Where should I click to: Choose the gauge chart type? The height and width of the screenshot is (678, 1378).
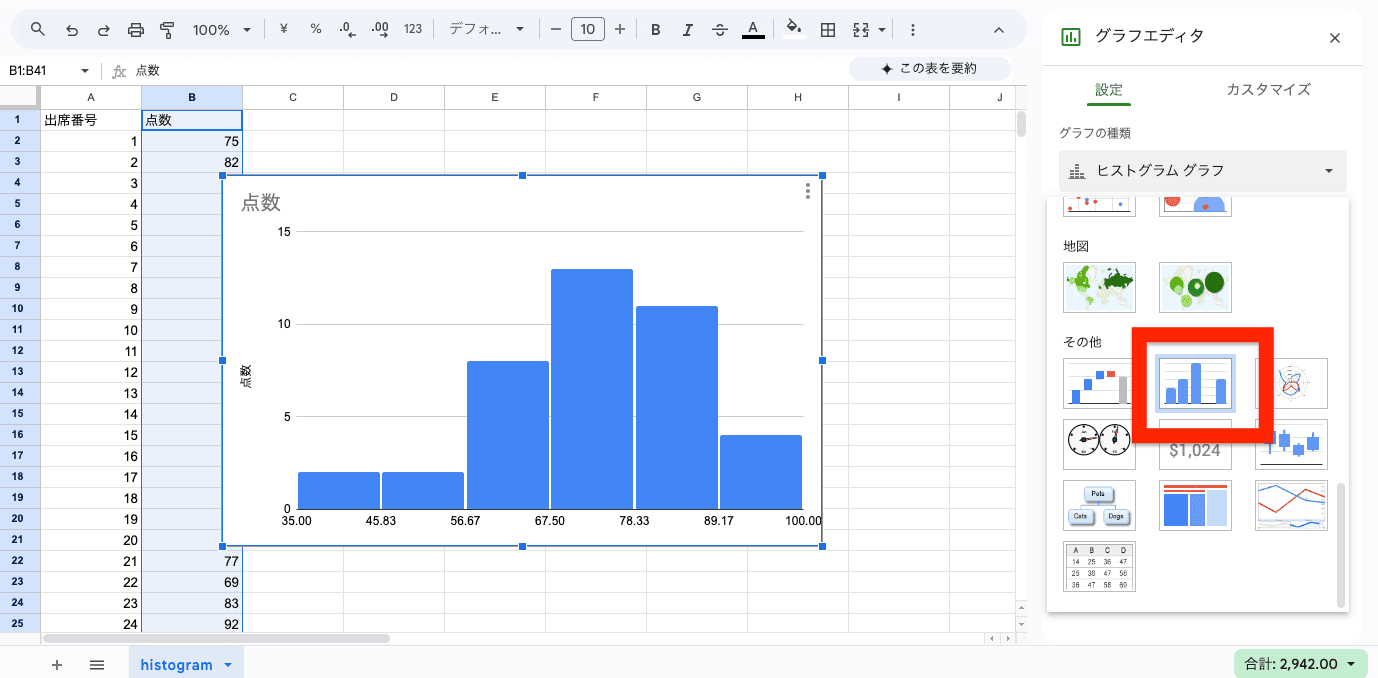(x=1099, y=444)
